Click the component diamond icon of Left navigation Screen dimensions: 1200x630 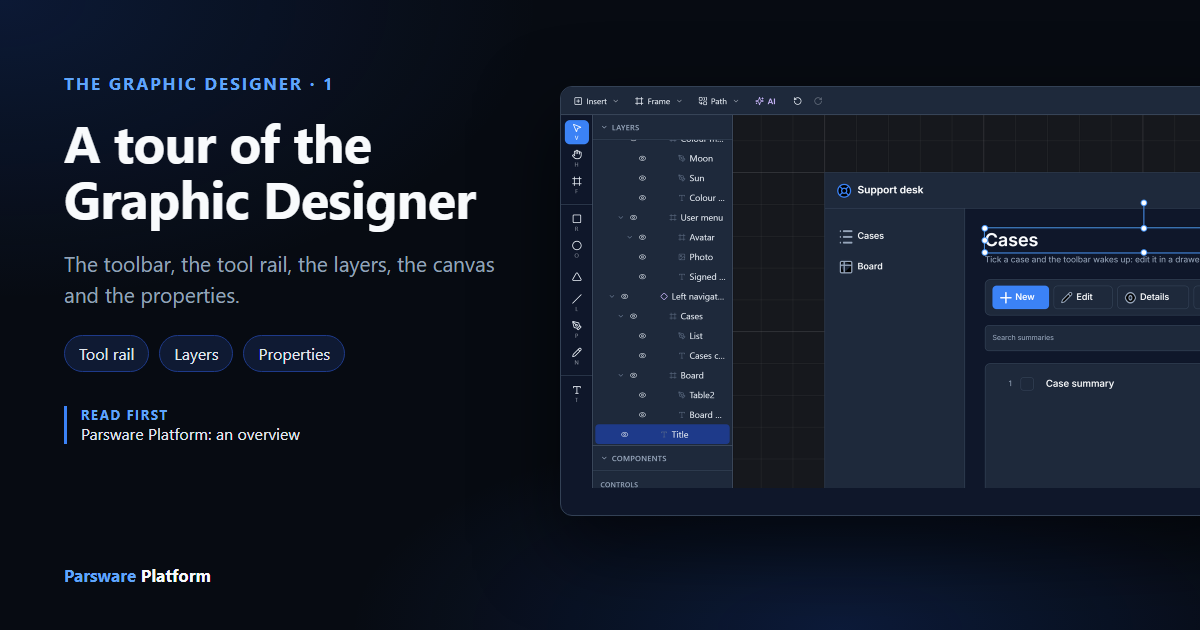point(664,297)
